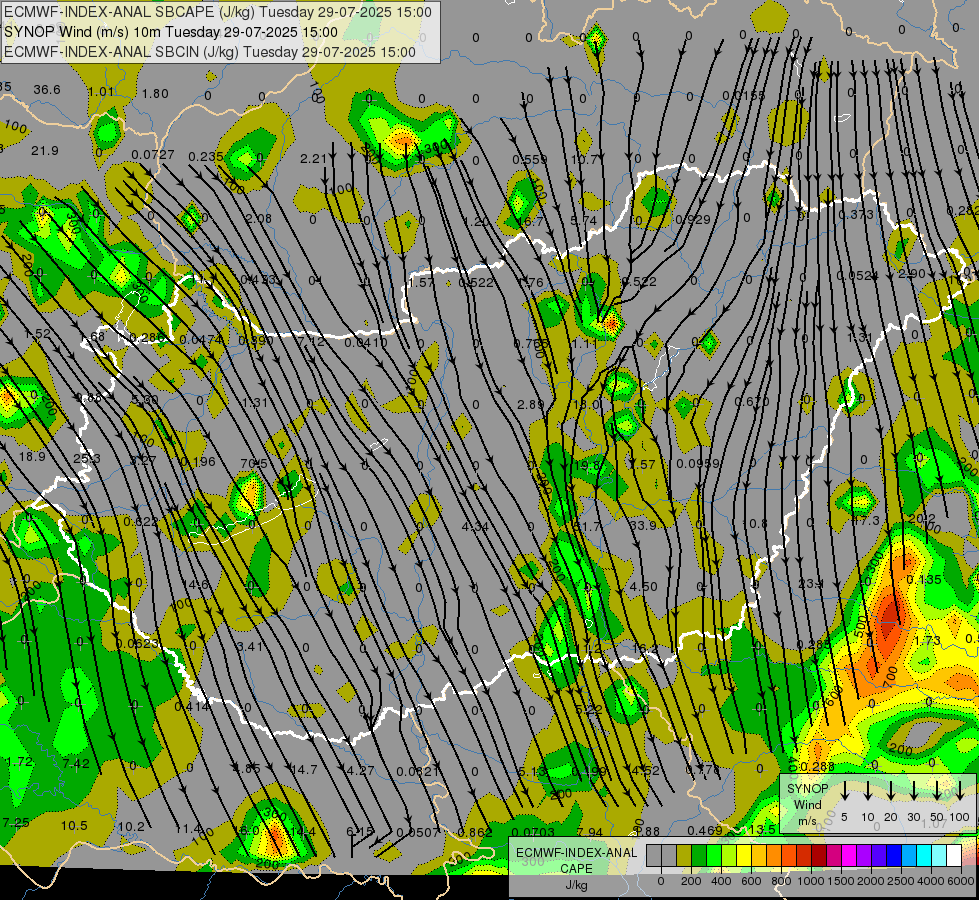Image resolution: width=979 pixels, height=900 pixels.
Task: Click the SYNOP Wind 10m title line
Action: (x=170, y=32)
